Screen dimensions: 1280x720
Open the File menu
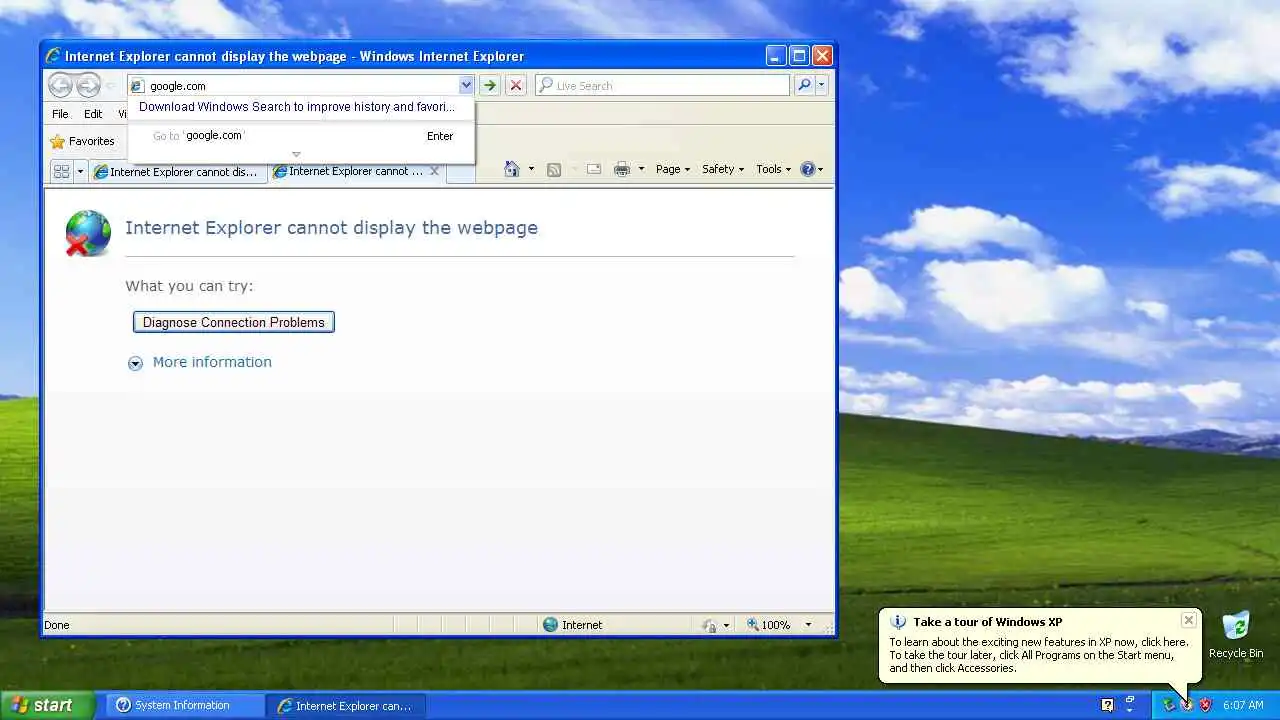click(61, 114)
